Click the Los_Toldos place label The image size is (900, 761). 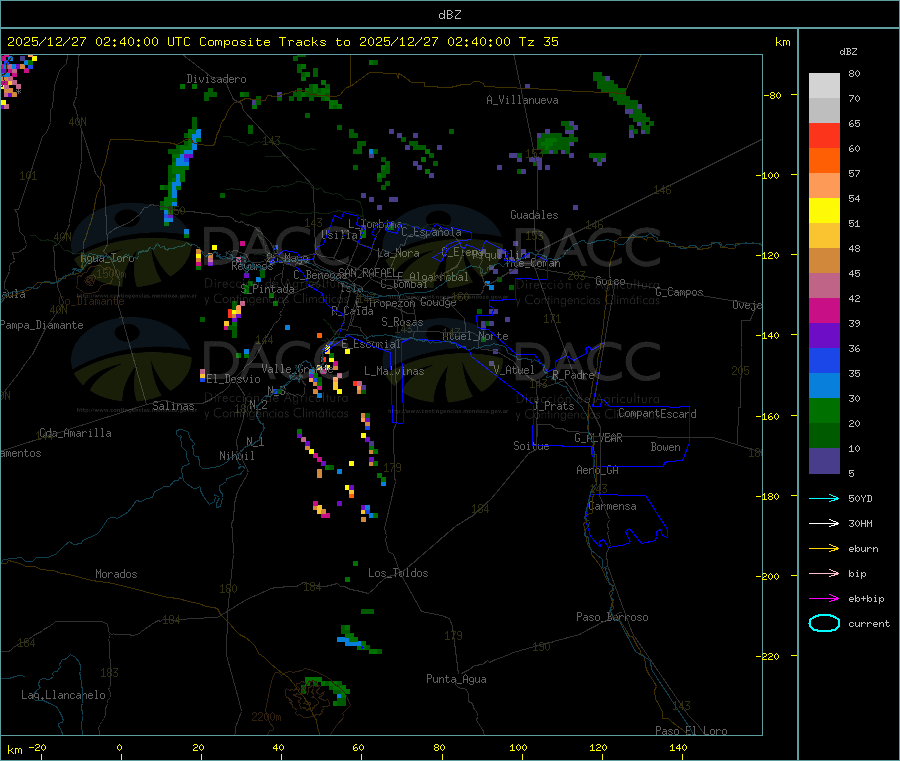[x=398, y=573]
